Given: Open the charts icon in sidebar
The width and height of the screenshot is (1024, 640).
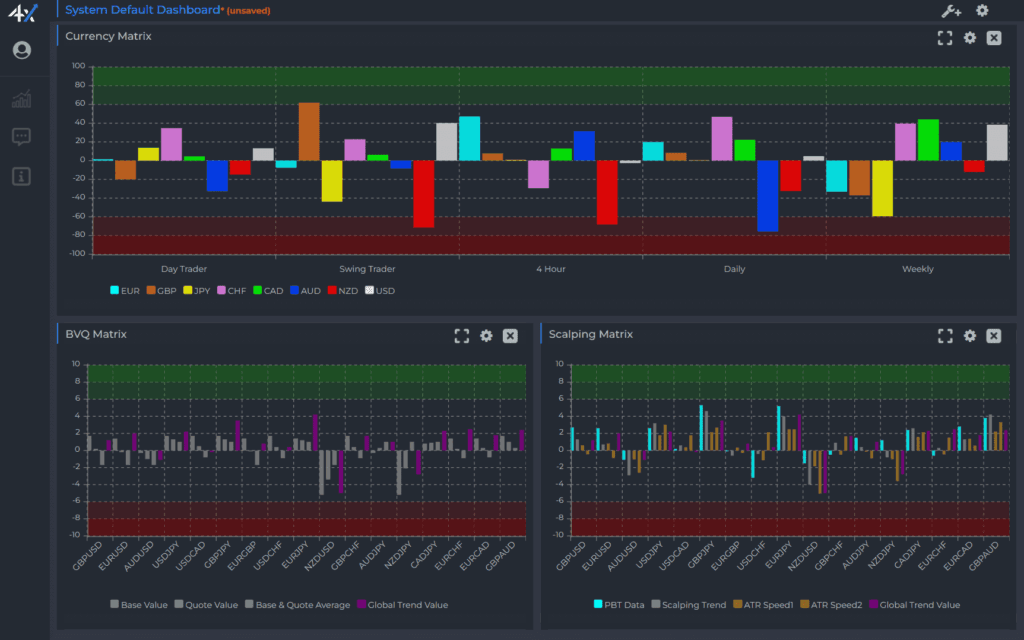Looking at the screenshot, I should coord(21,99).
